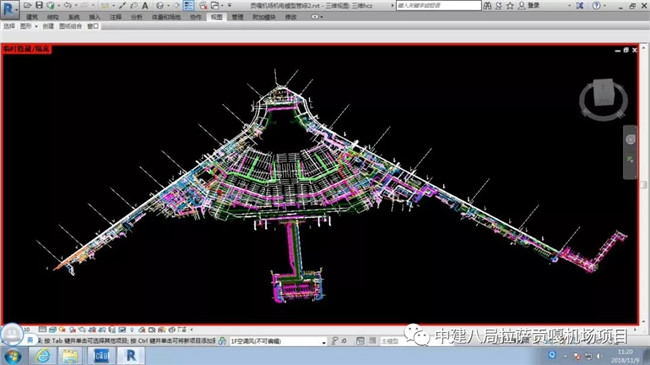Click the Zoom tool on navigation bar
The image size is (650, 365).
click(x=630, y=160)
